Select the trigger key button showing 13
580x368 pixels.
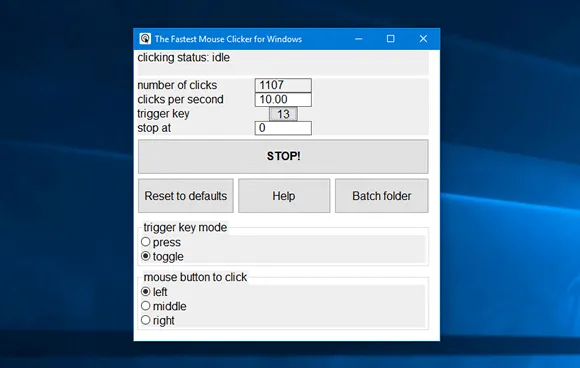283,114
